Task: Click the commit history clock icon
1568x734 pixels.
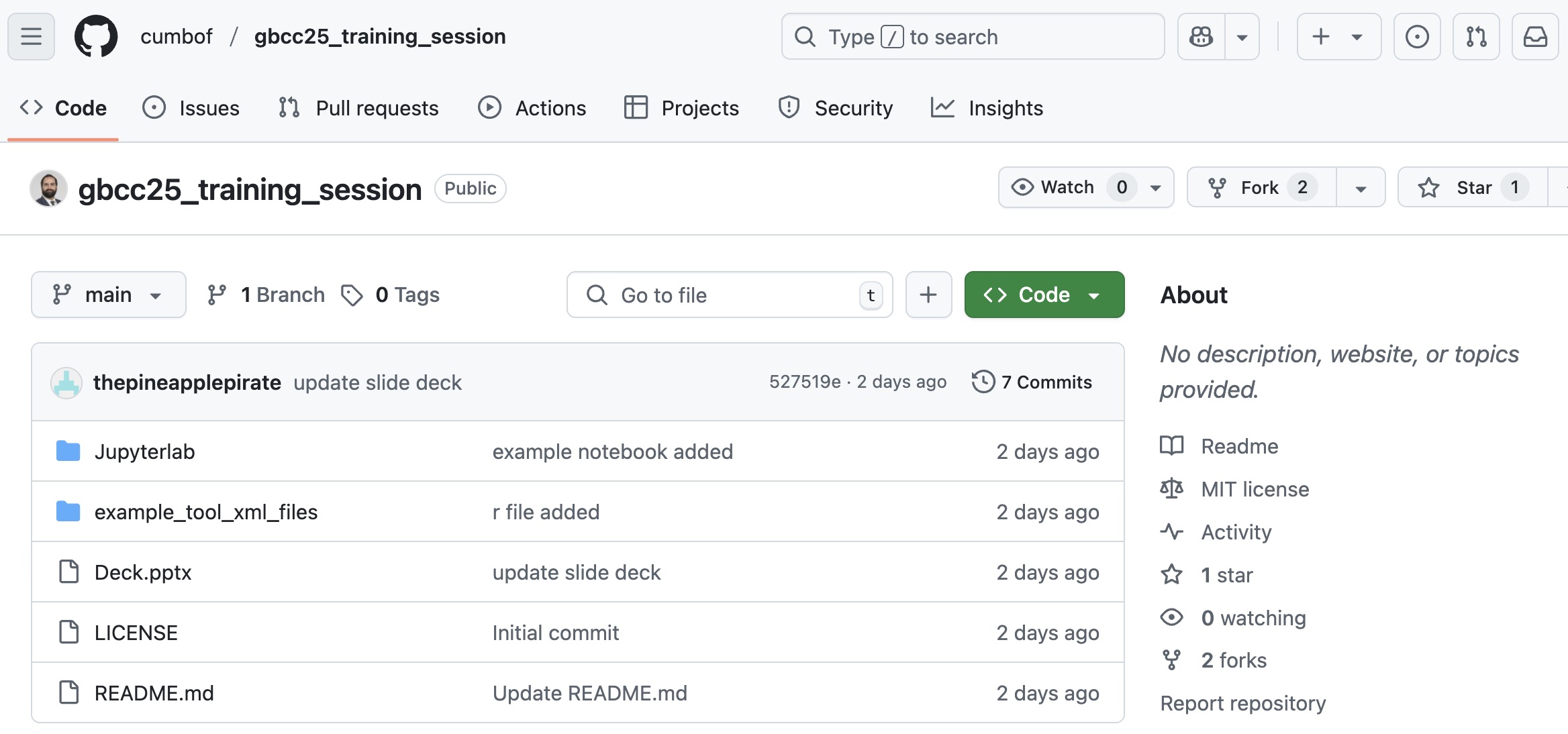Action: [983, 381]
